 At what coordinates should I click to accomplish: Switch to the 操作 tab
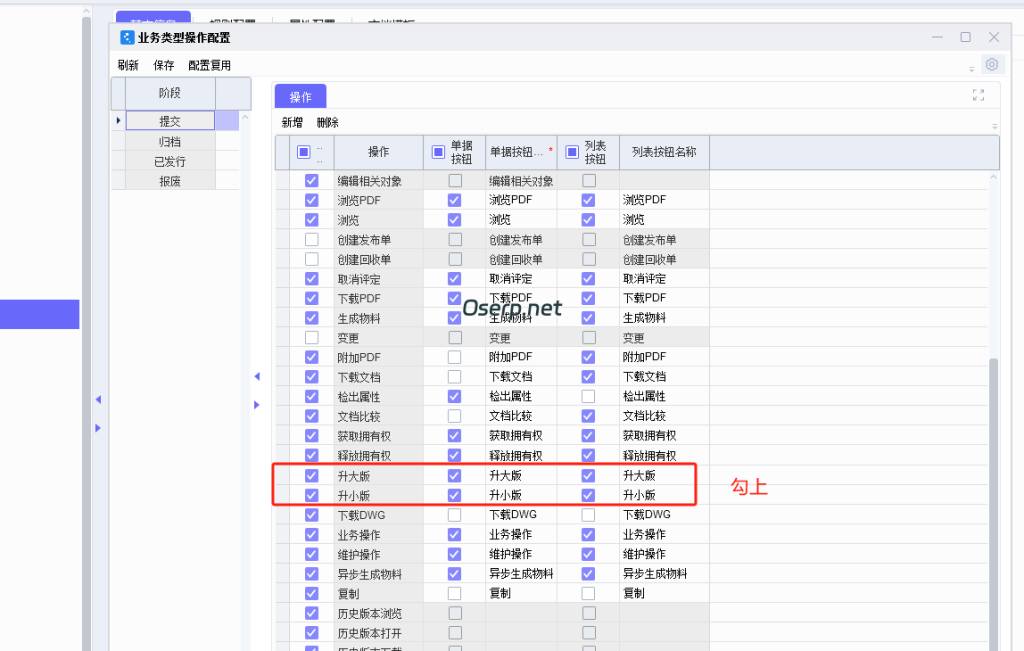click(300, 97)
